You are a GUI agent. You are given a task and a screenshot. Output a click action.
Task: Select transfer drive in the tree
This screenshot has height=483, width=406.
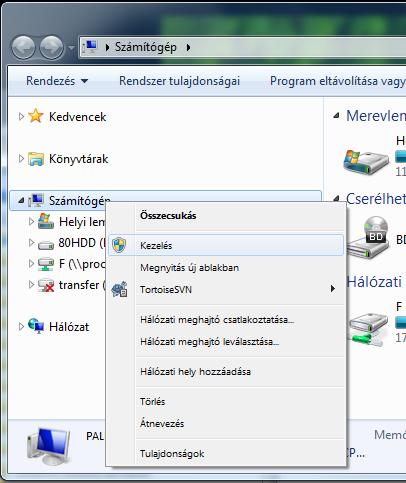82,285
